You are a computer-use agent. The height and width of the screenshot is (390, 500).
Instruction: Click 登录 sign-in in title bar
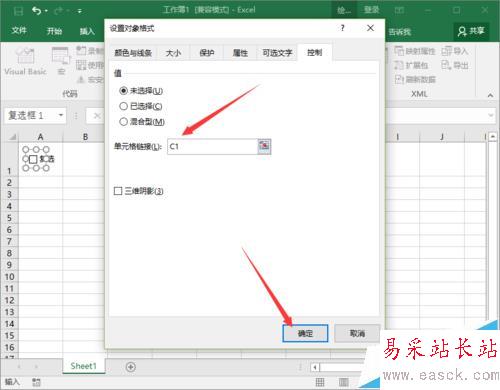371,10
